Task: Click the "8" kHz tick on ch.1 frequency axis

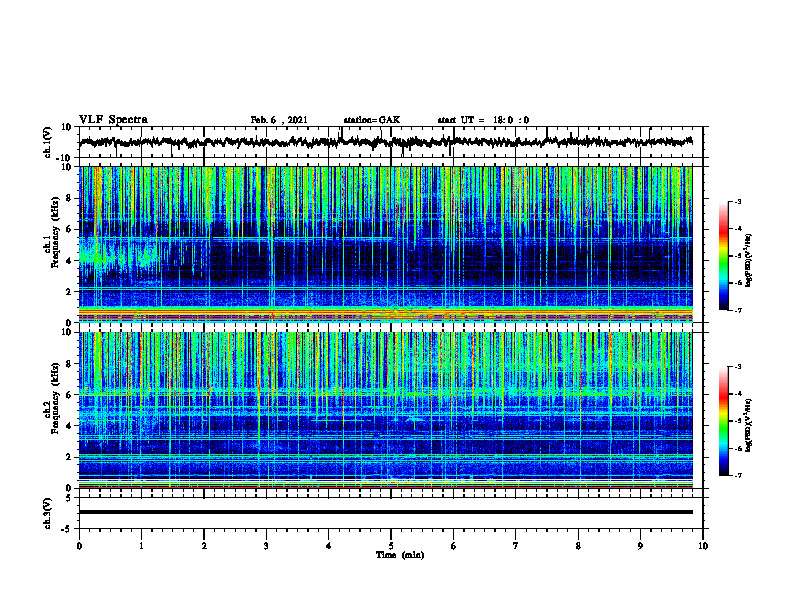Action: click(x=69, y=198)
